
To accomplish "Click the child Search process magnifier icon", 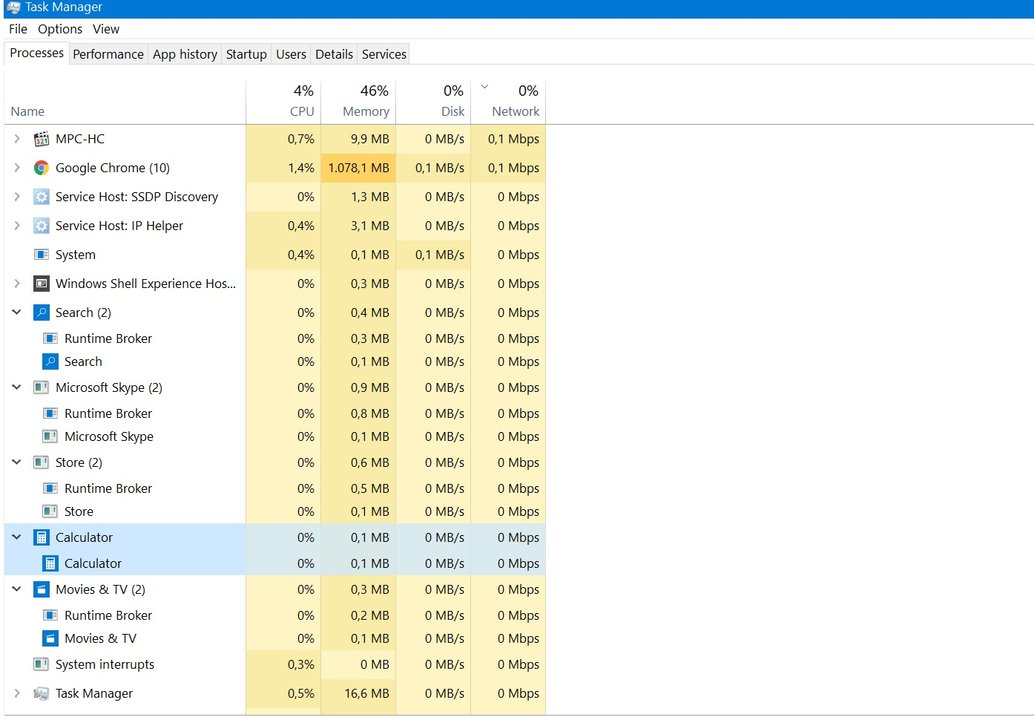I will (50, 361).
